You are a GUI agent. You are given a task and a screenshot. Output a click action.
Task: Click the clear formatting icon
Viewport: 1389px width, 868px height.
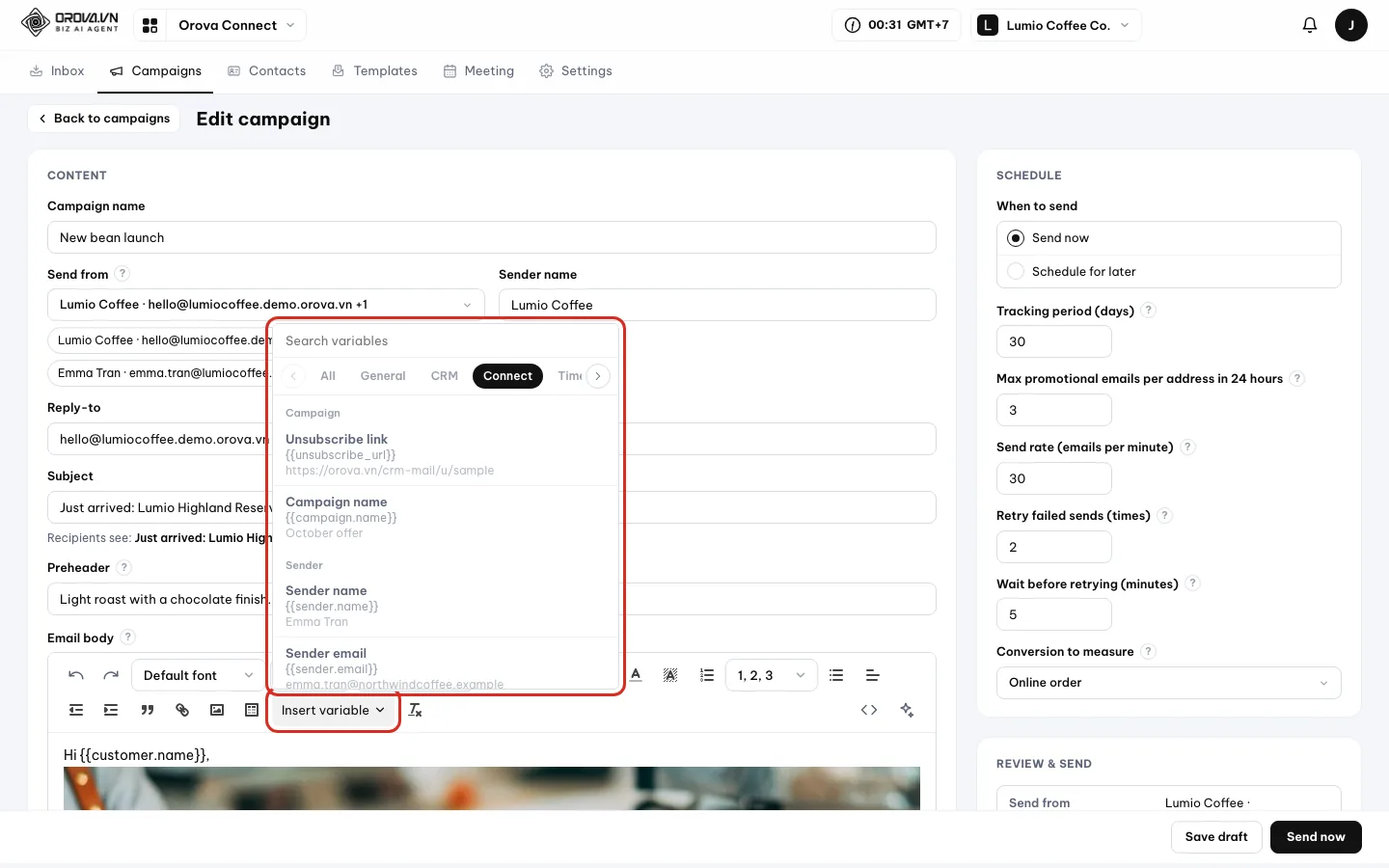tap(416, 710)
